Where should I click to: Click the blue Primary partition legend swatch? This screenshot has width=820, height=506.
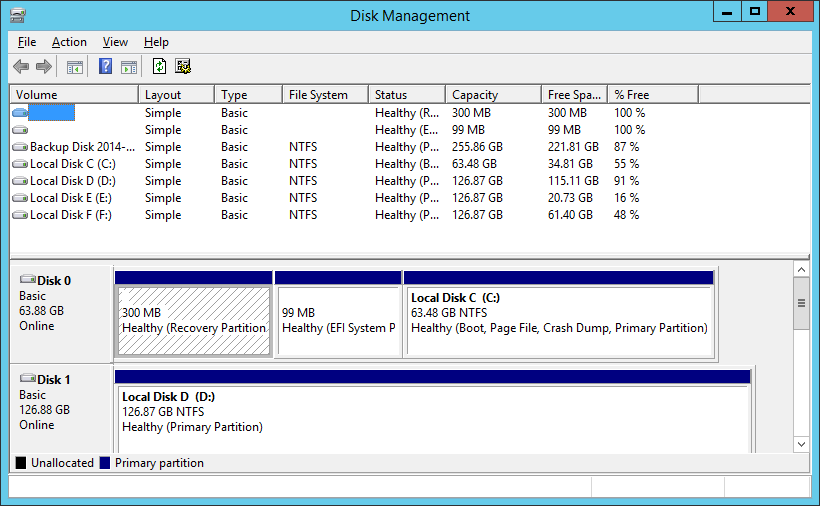point(105,463)
